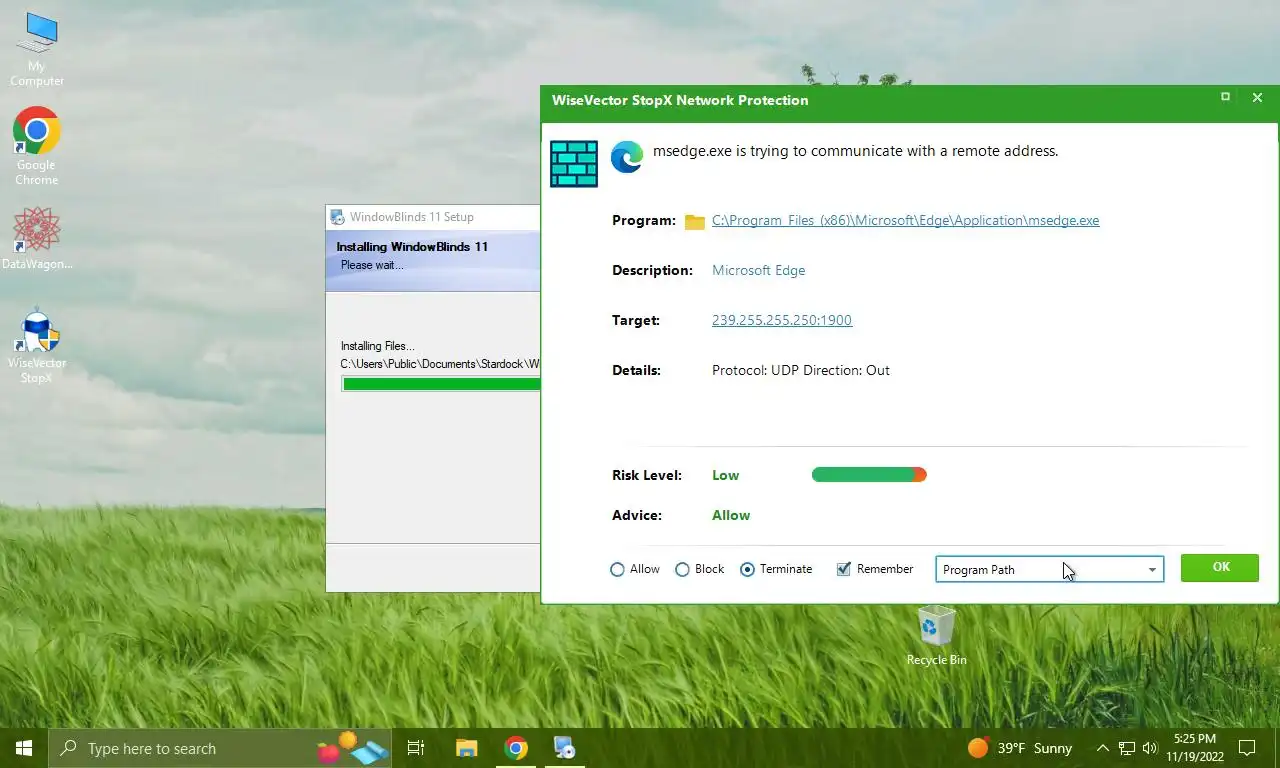1280x768 pixels.
Task: Open the setup installer taskbar icon
Action: (565, 748)
